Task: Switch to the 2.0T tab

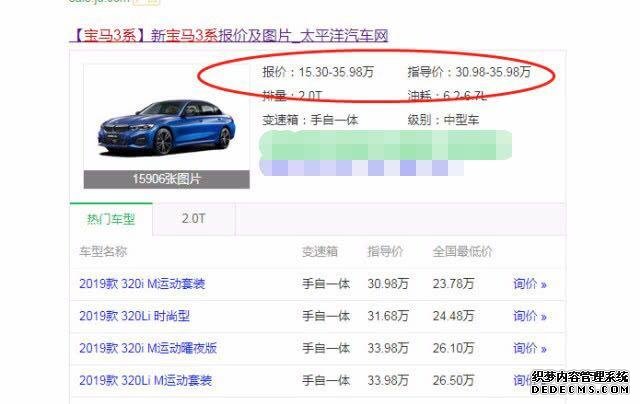Action: pyautogui.click(x=193, y=219)
